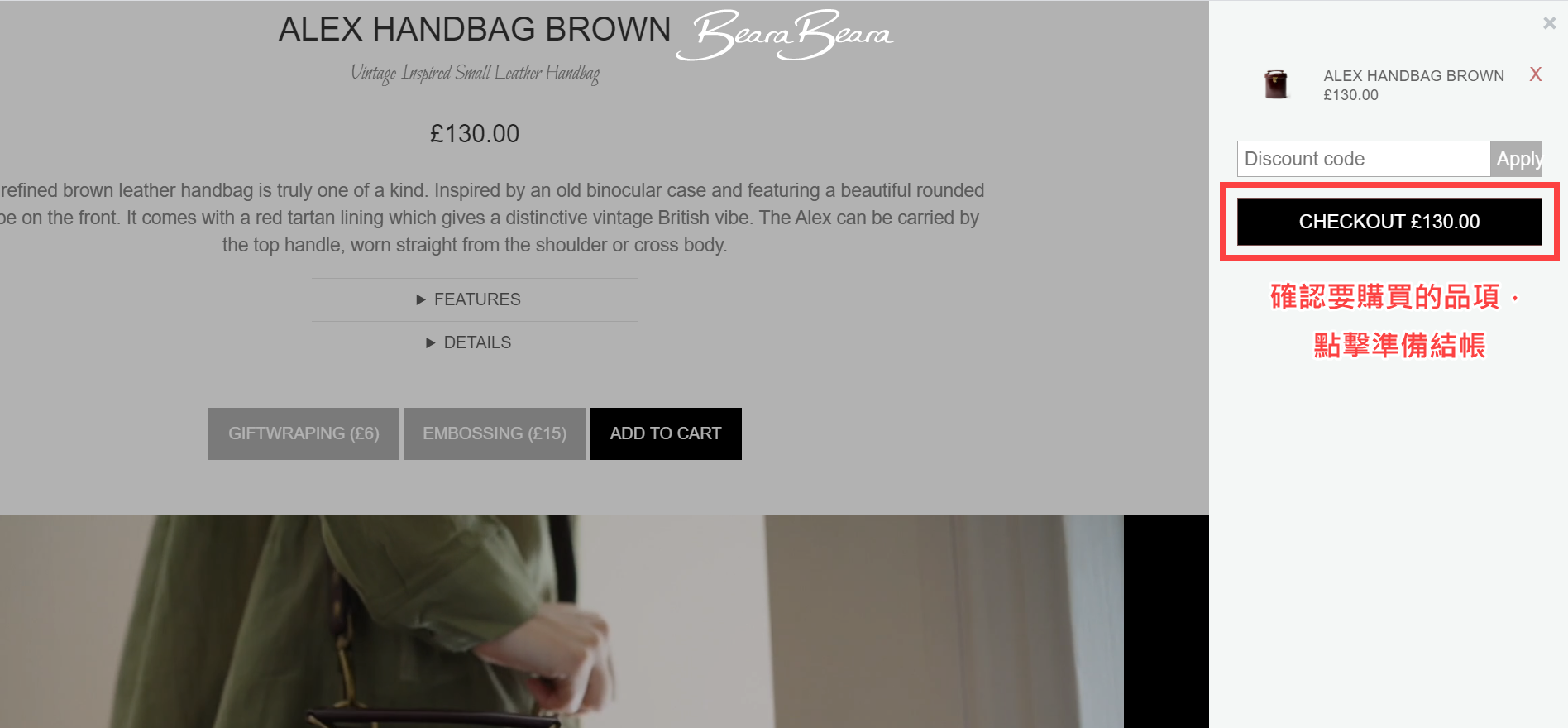Click the Beara Beara logo
This screenshot has width=1568, height=728.
pos(785,35)
